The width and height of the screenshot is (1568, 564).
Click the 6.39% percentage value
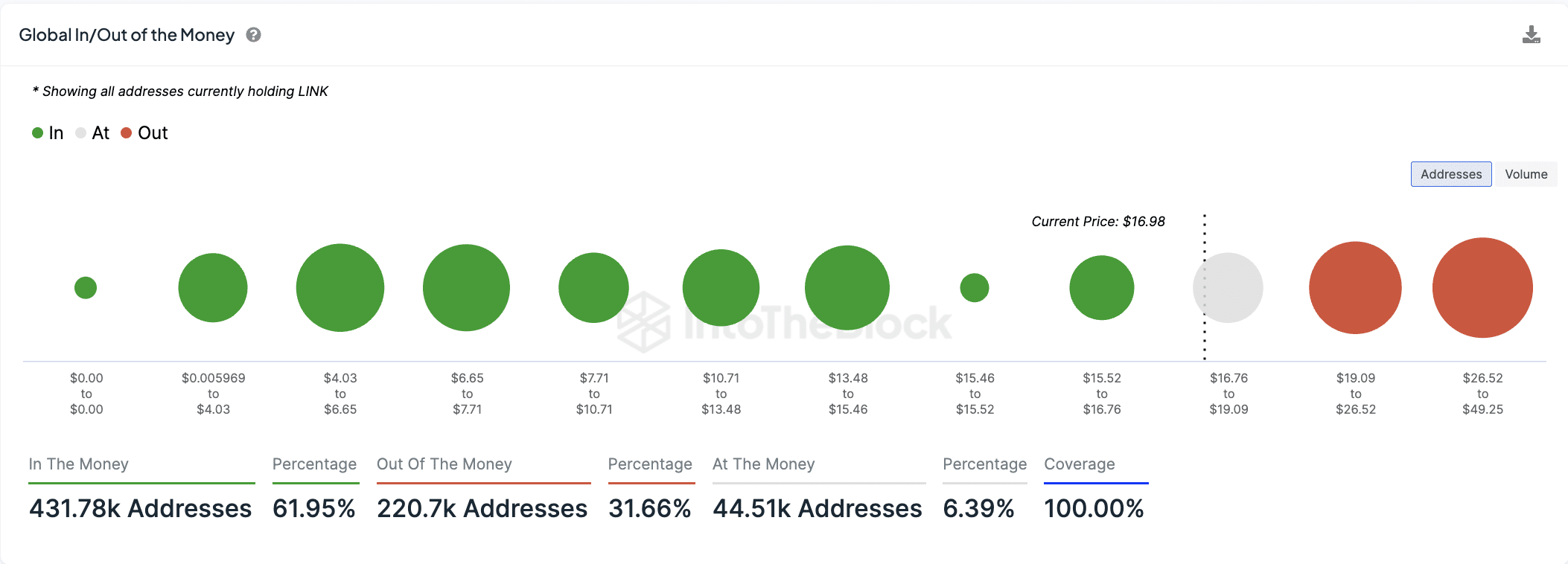pyautogui.click(x=978, y=508)
